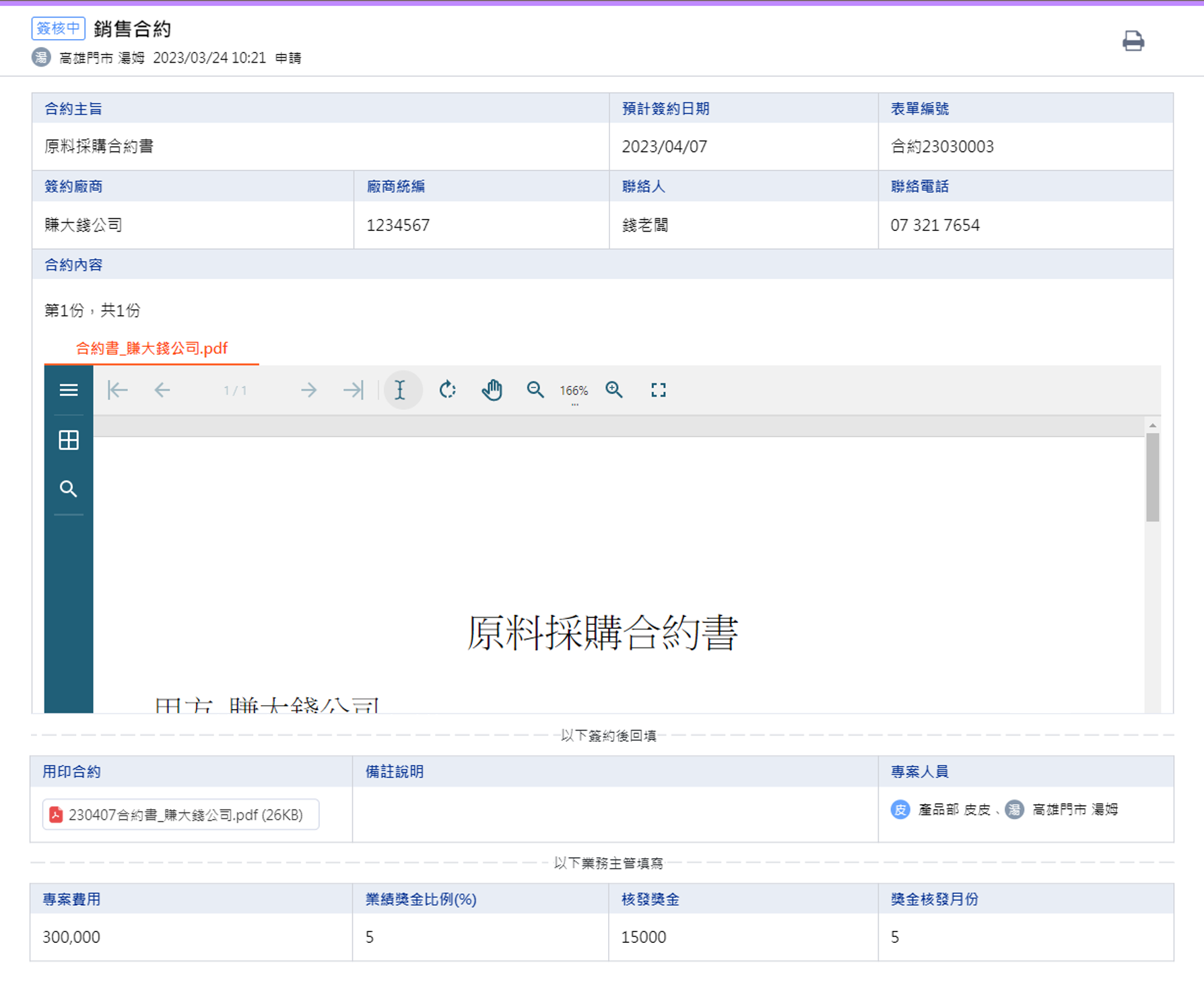
Task: Go to previous PDF page
Action: 162,390
